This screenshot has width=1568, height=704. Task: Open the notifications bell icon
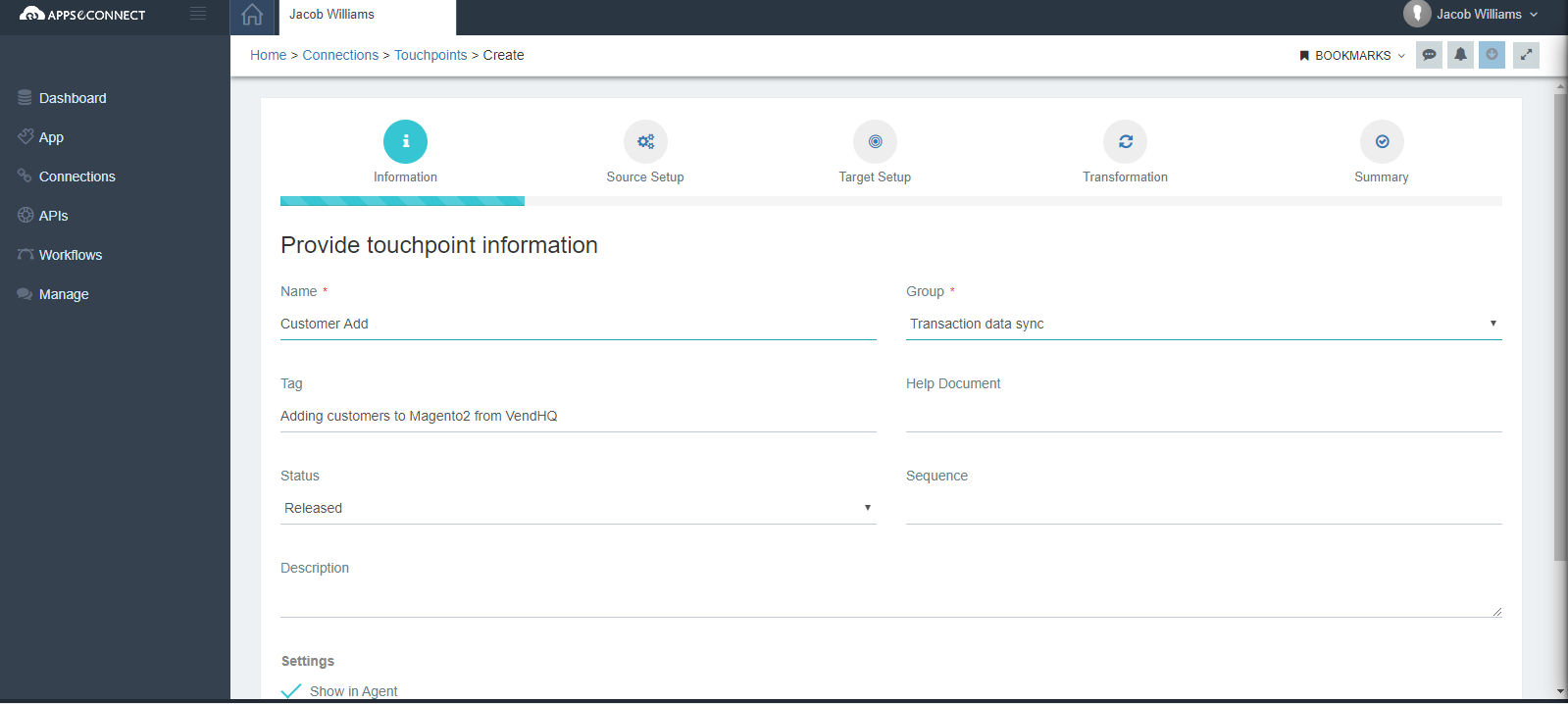[x=1460, y=55]
